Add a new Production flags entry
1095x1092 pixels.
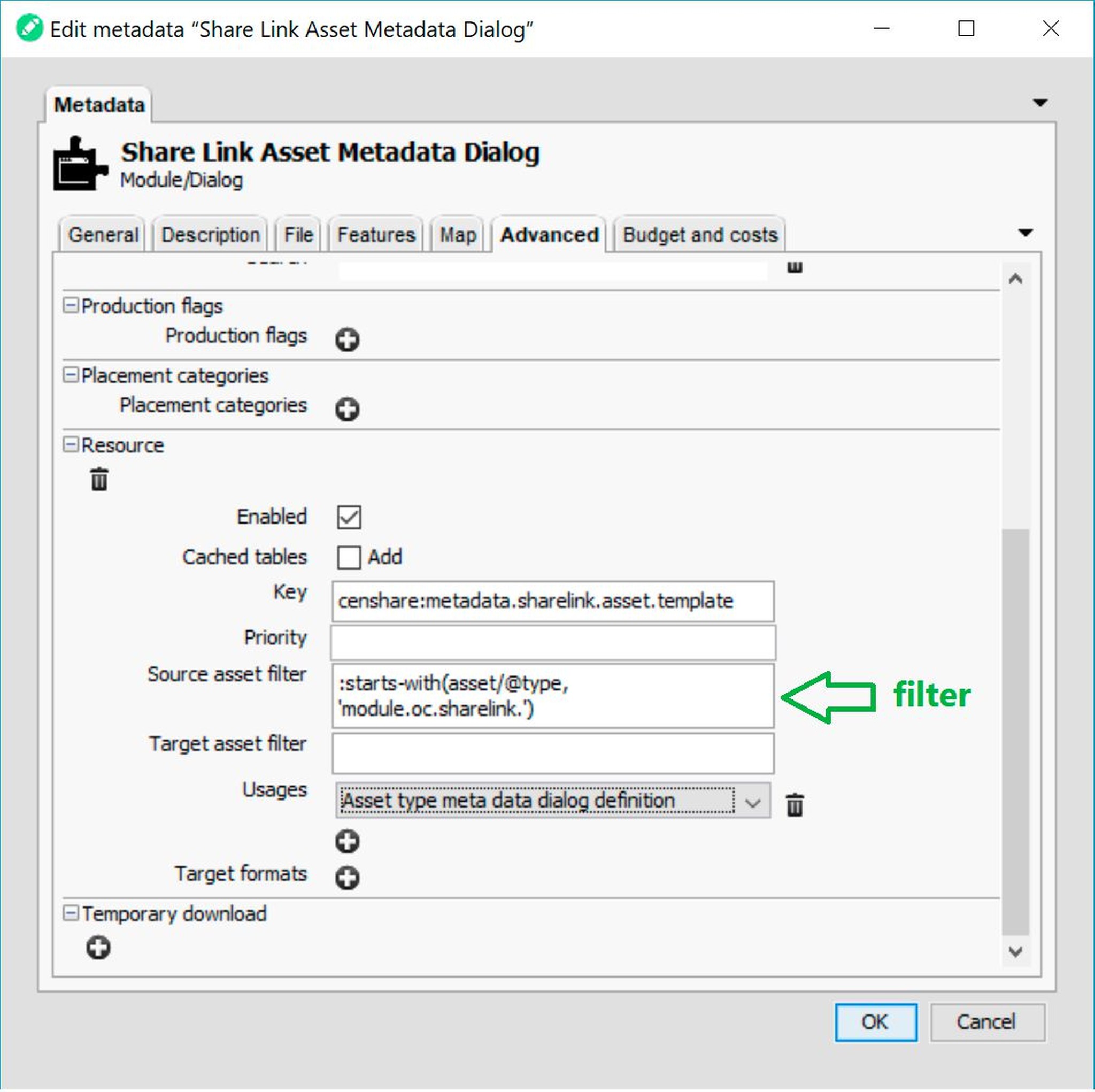(x=347, y=340)
